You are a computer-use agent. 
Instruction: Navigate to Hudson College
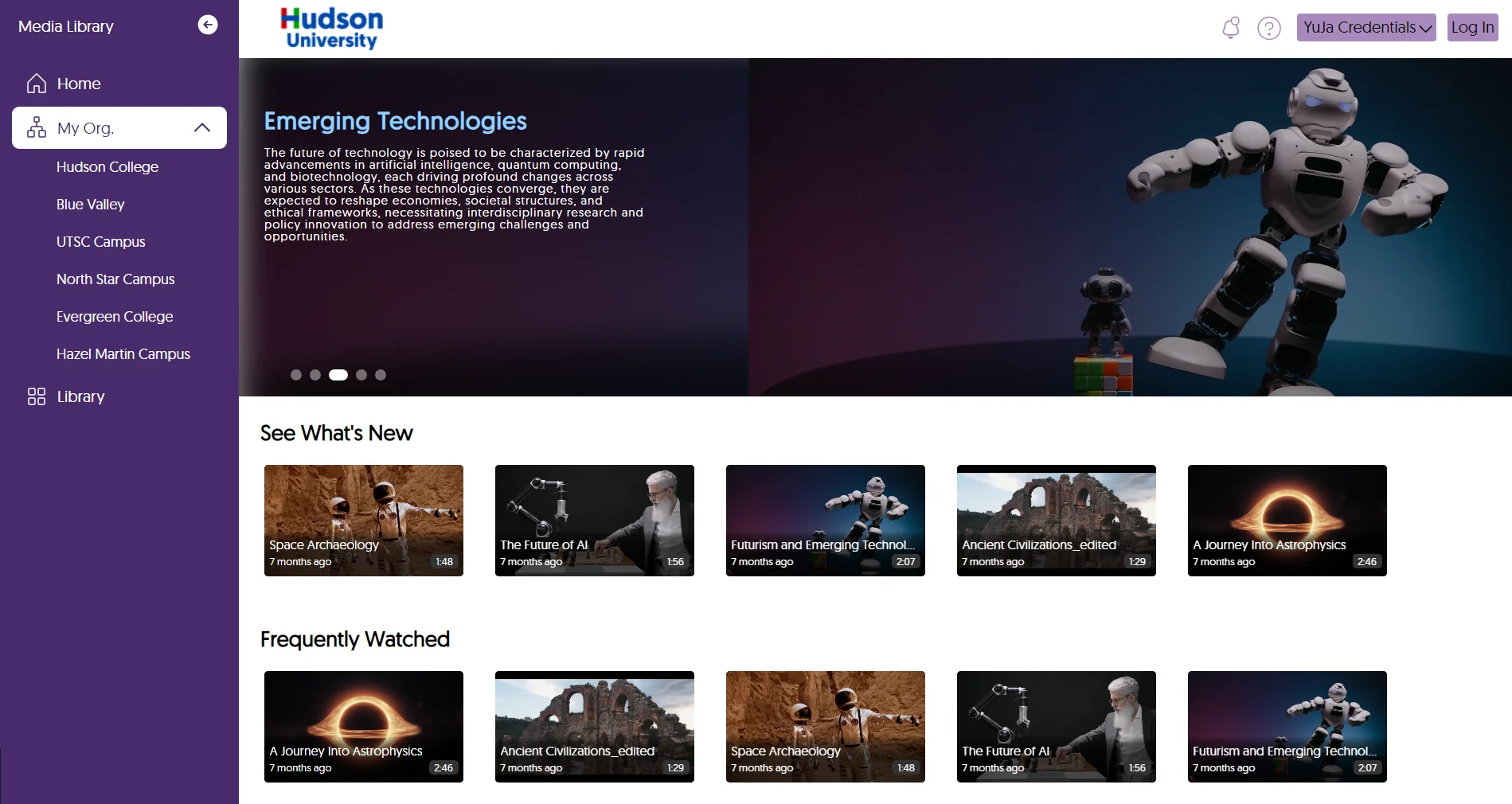pyautogui.click(x=107, y=167)
